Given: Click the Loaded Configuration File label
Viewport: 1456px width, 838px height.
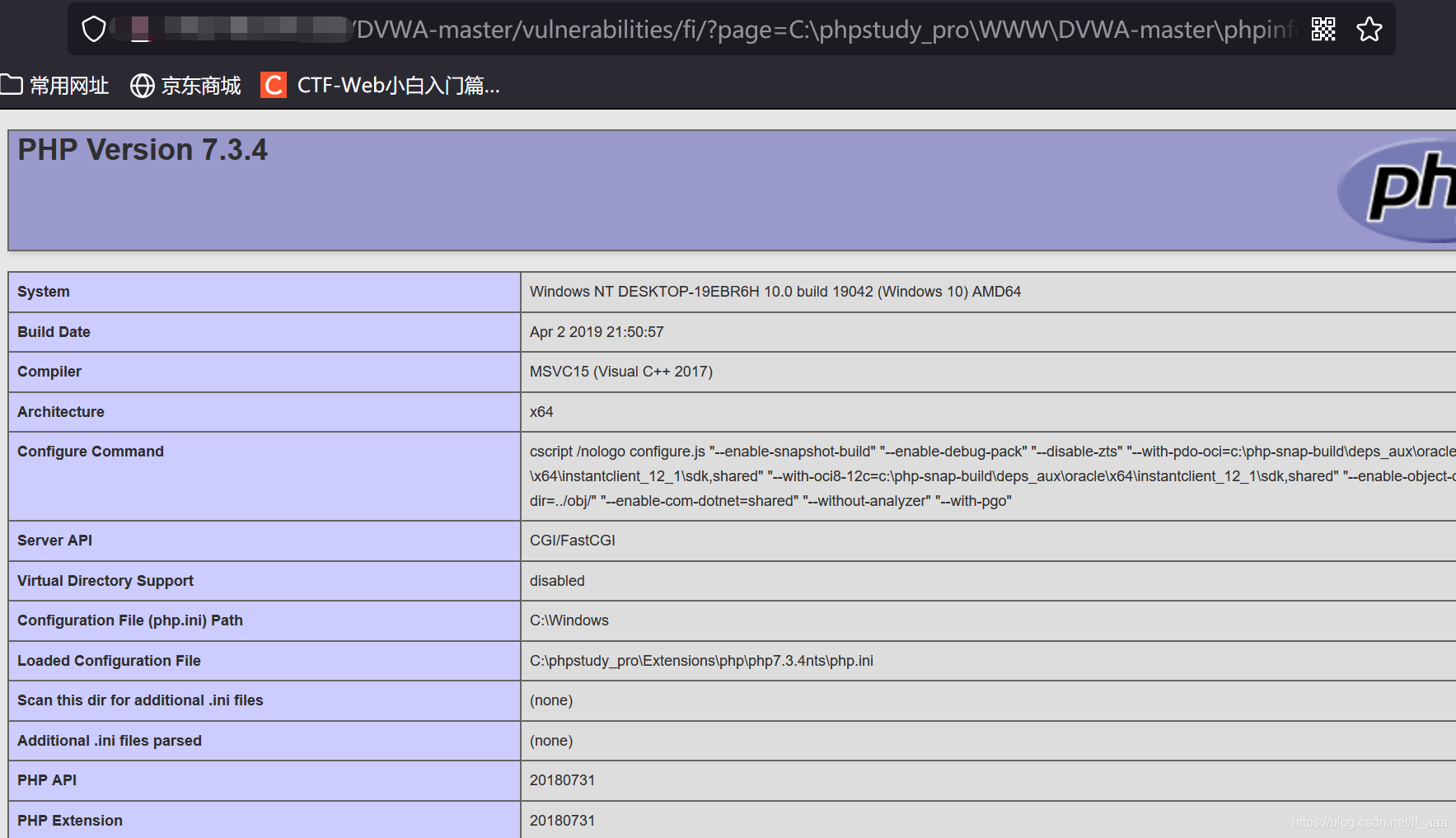Looking at the screenshot, I should (x=109, y=661).
